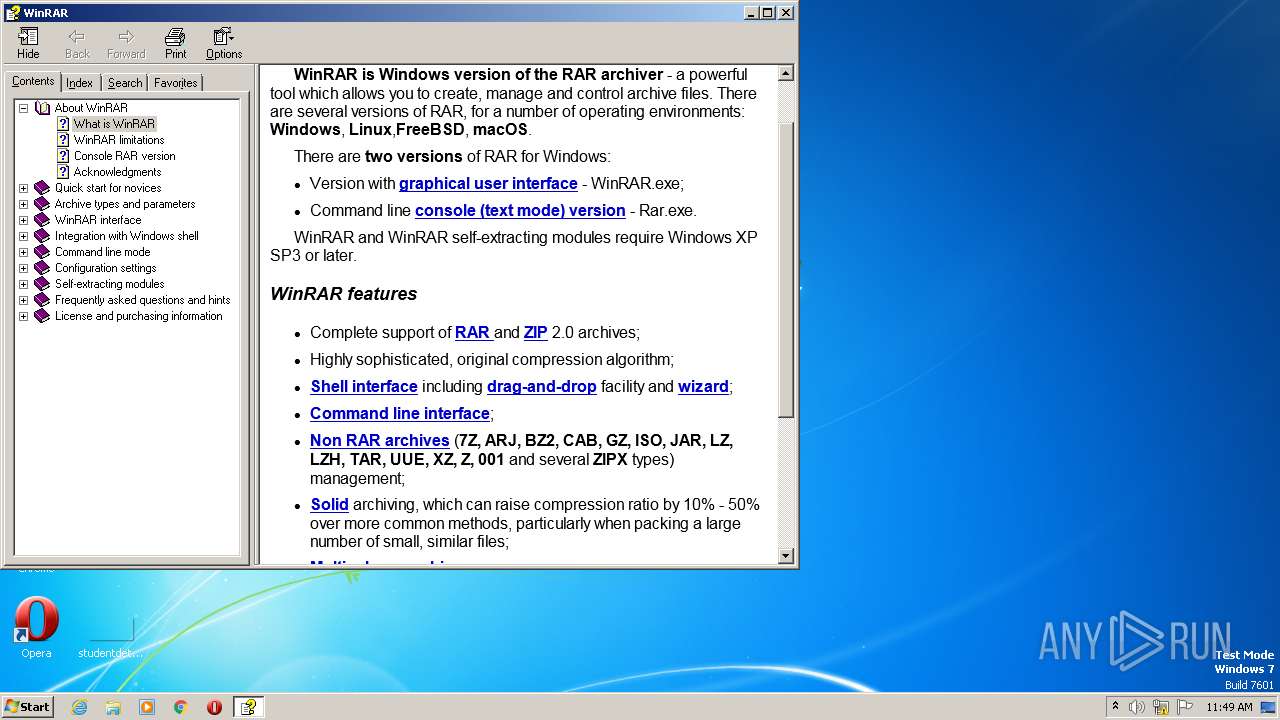Click the WinRAR limitations topic page icon
Viewport: 1280px width, 720px height.
[63, 140]
